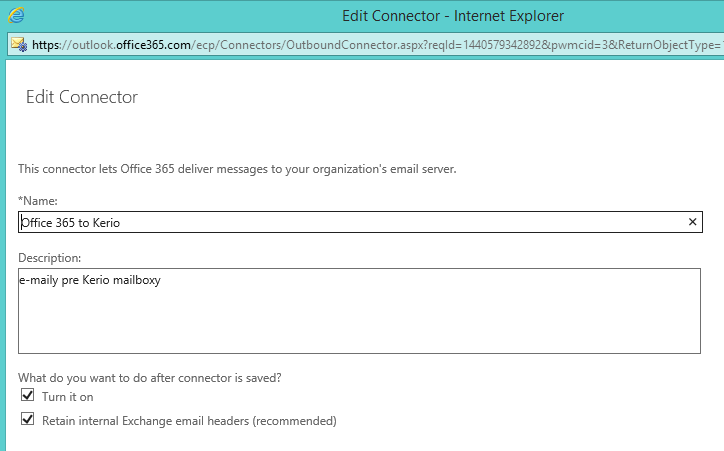Clear the Name field with the X button

(x=692, y=222)
